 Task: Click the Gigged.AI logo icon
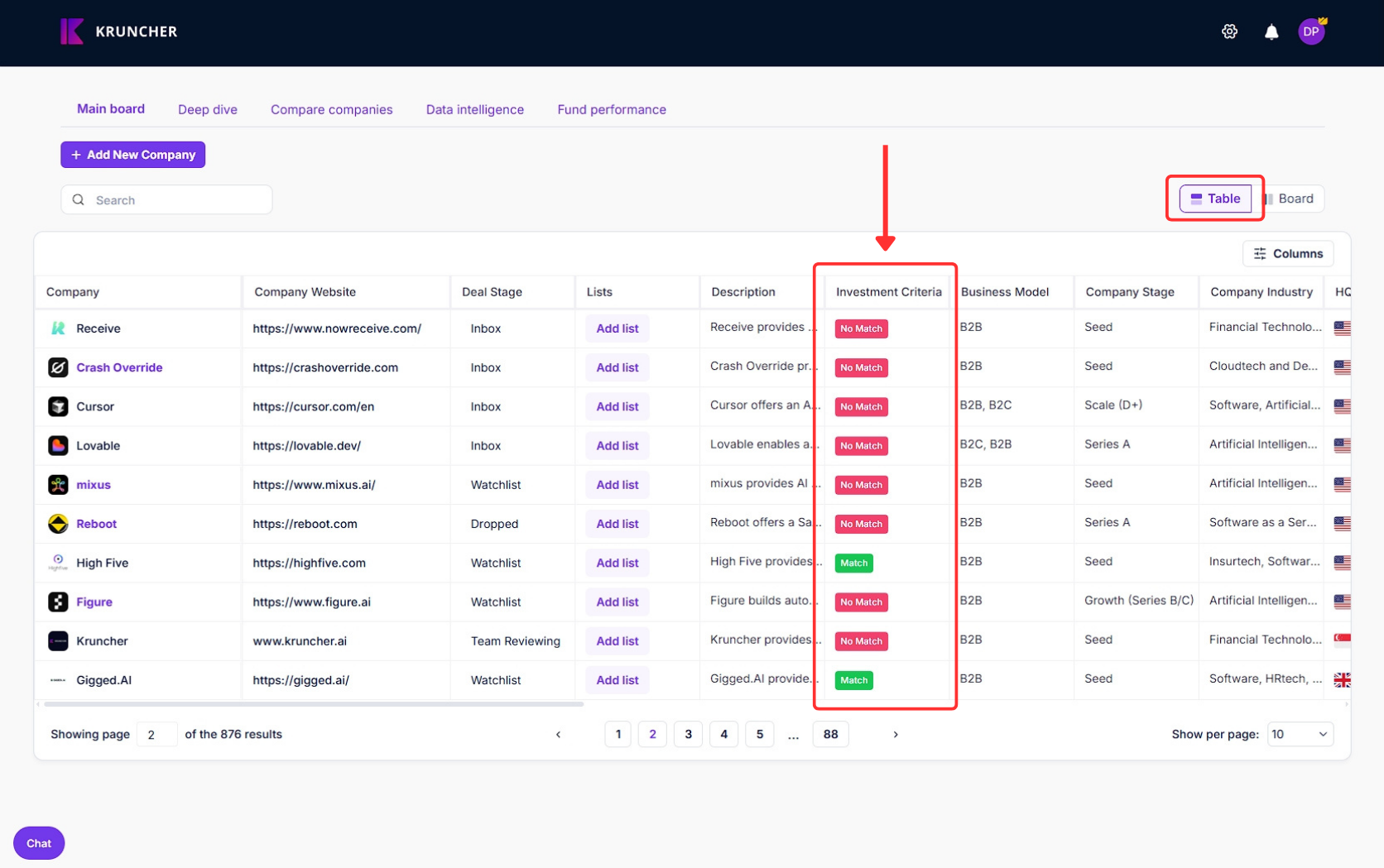click(58, 680)
